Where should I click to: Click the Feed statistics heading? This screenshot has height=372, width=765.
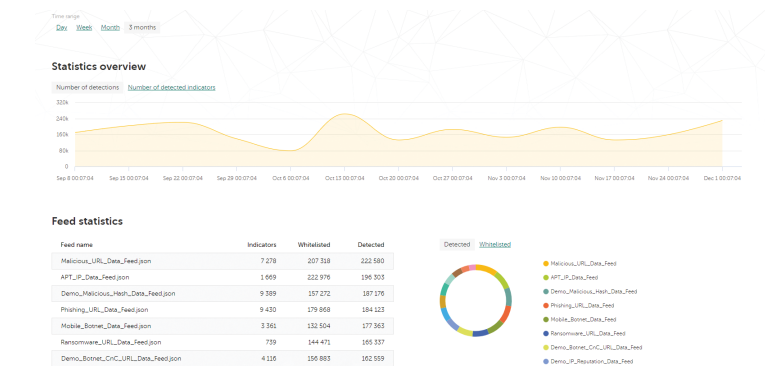[87, 221]
